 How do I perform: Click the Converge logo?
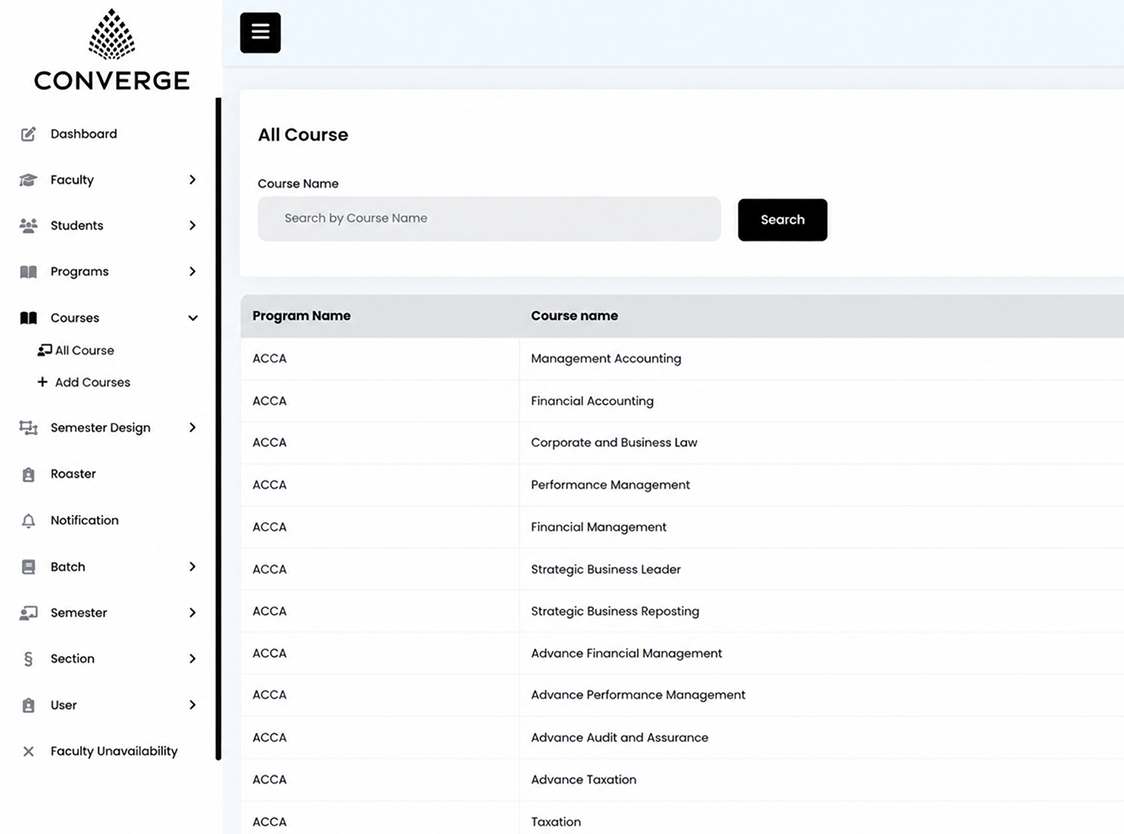click(112, 50)
